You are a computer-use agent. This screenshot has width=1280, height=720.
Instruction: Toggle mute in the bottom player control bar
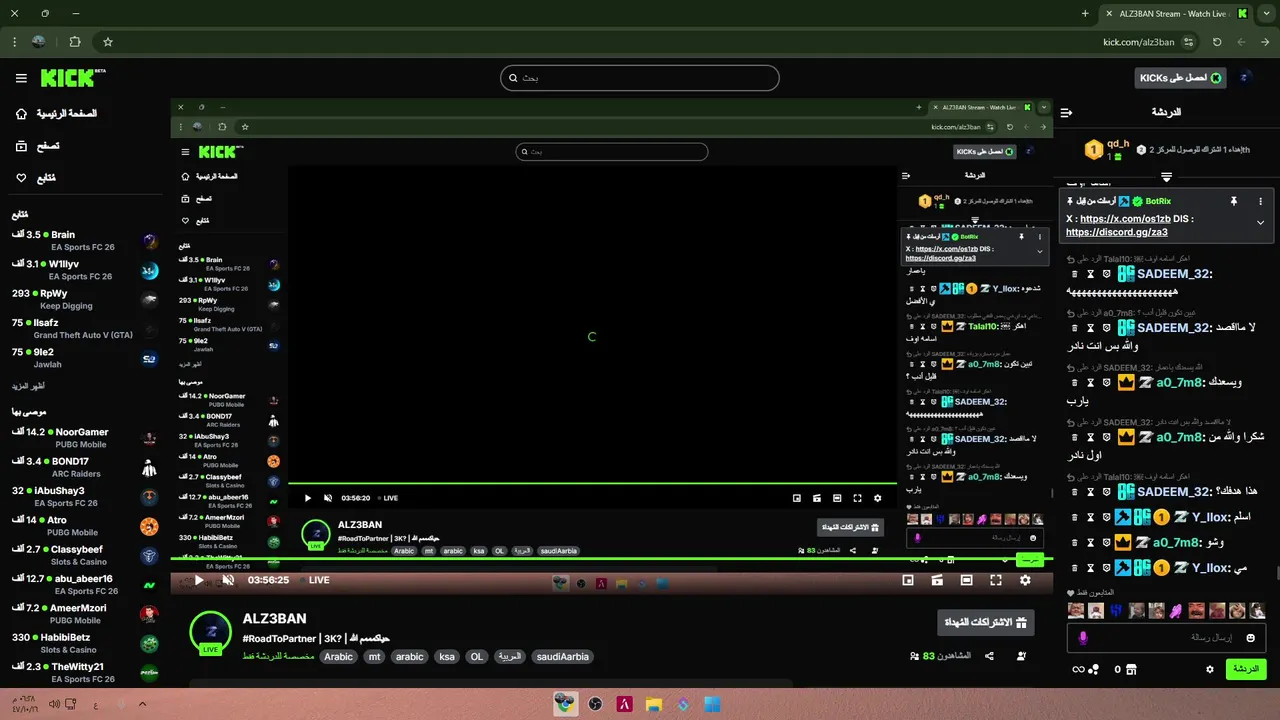pos(228,580)
